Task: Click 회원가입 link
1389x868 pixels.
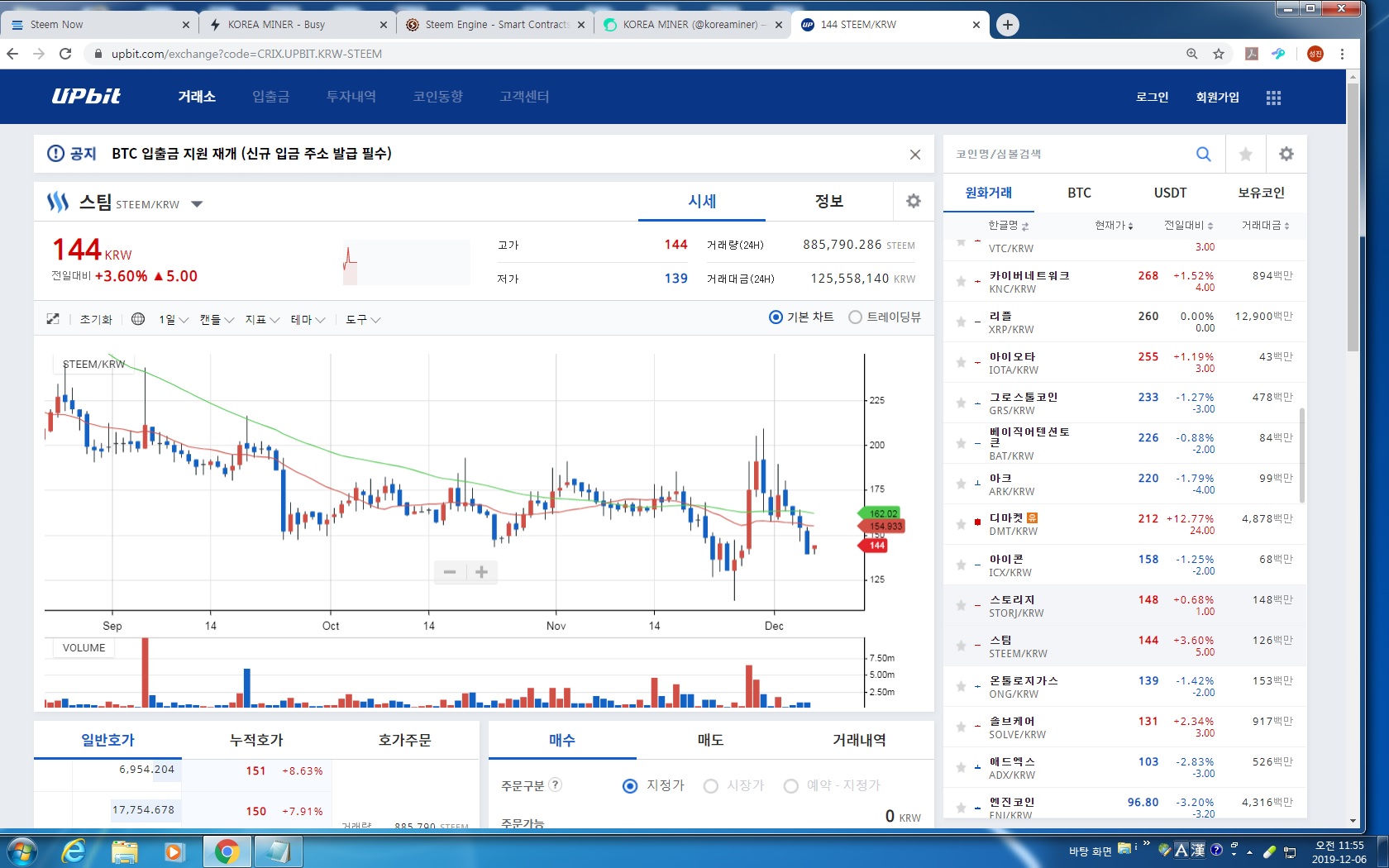Action: click(x=1217, y=97)
